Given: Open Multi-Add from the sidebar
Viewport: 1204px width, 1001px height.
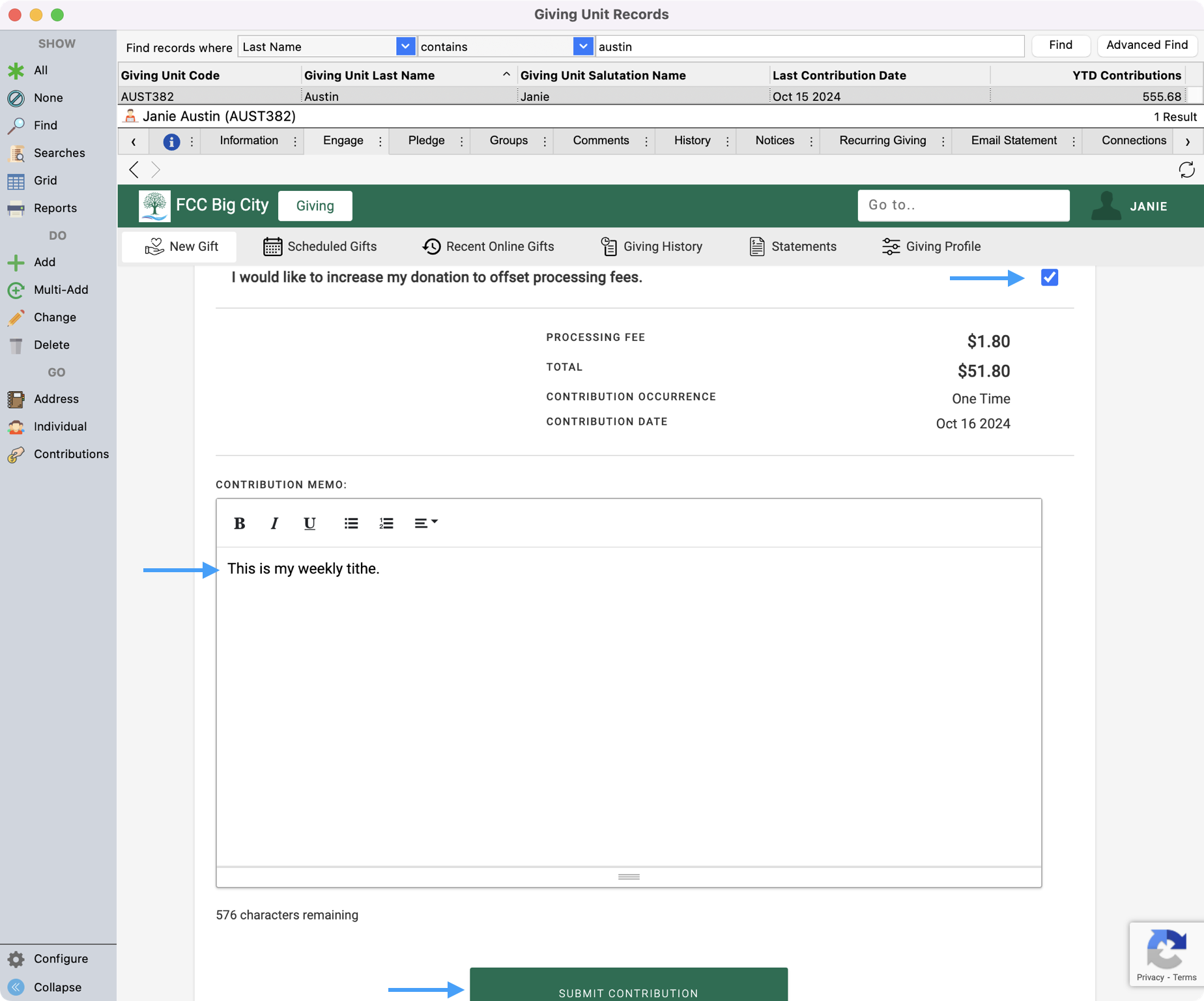Looking at the screenshot, I should point(61,289).
